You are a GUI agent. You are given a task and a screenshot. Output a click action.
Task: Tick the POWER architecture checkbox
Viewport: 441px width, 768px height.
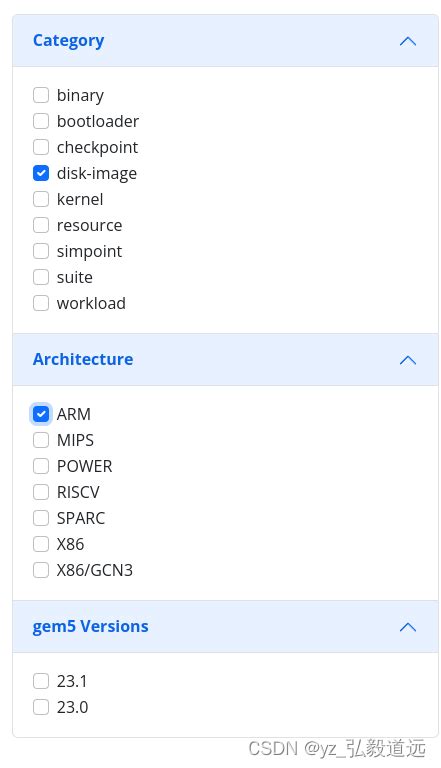[41, 466]
